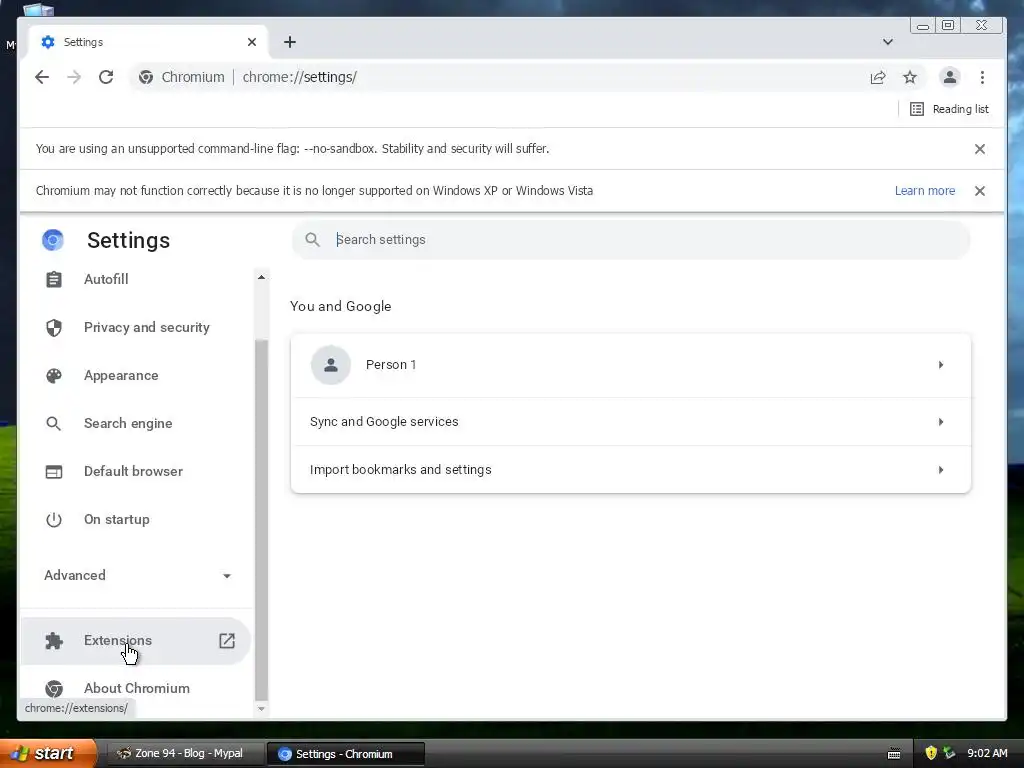The image size is (1024, 768).
Task: Click the sidebar scrollbar thumb
Action: coord(261,520)
